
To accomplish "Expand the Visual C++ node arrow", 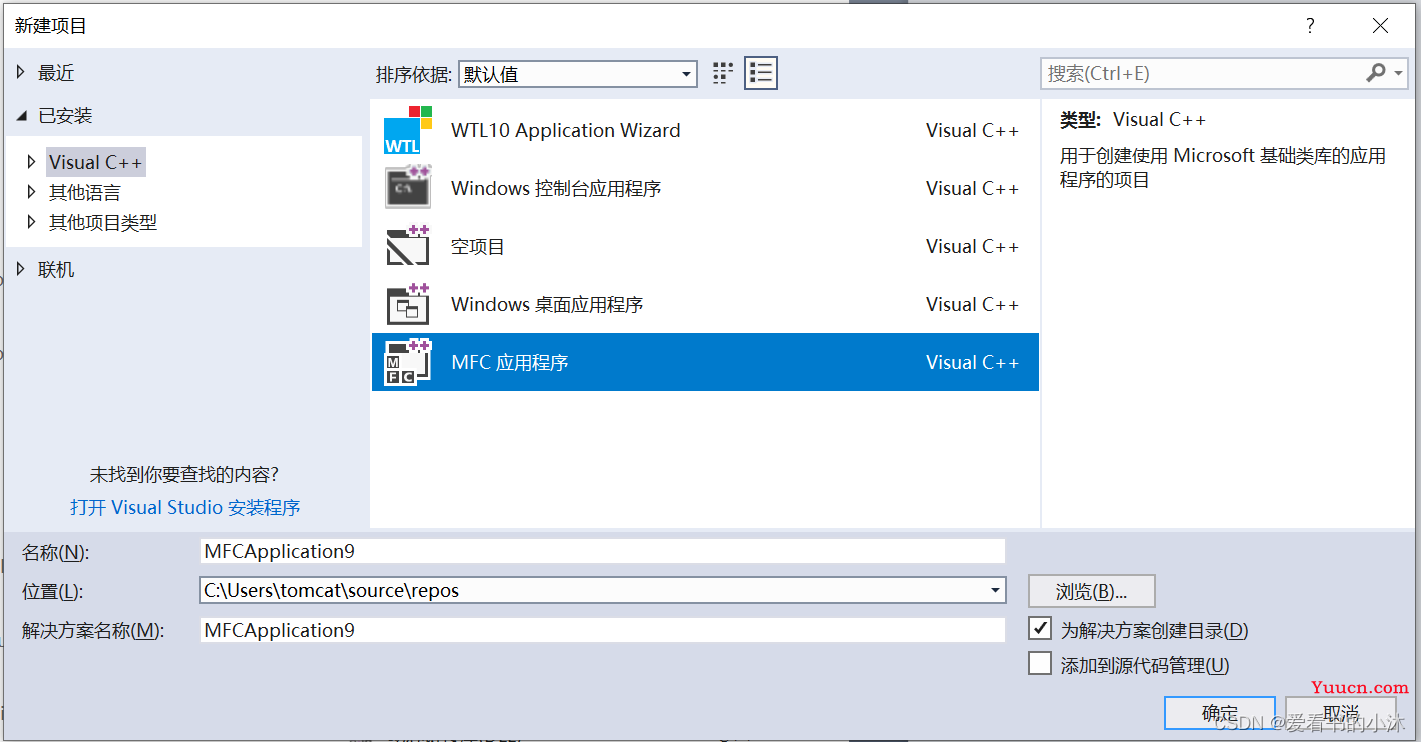I will 32,162.
